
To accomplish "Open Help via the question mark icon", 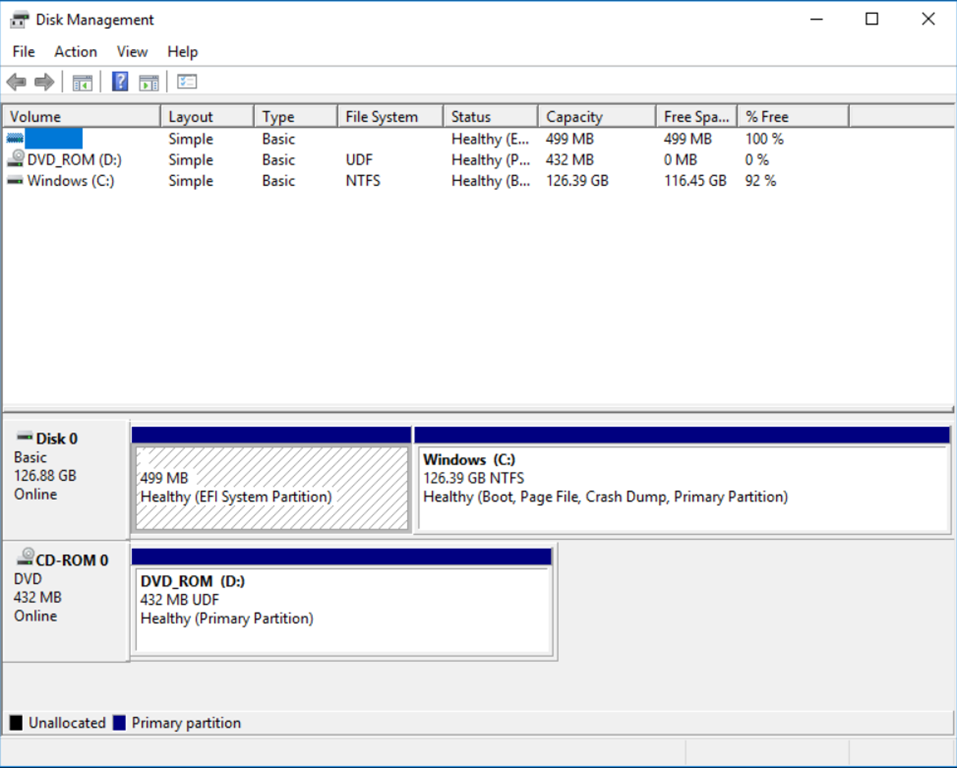I will [120, 82].
